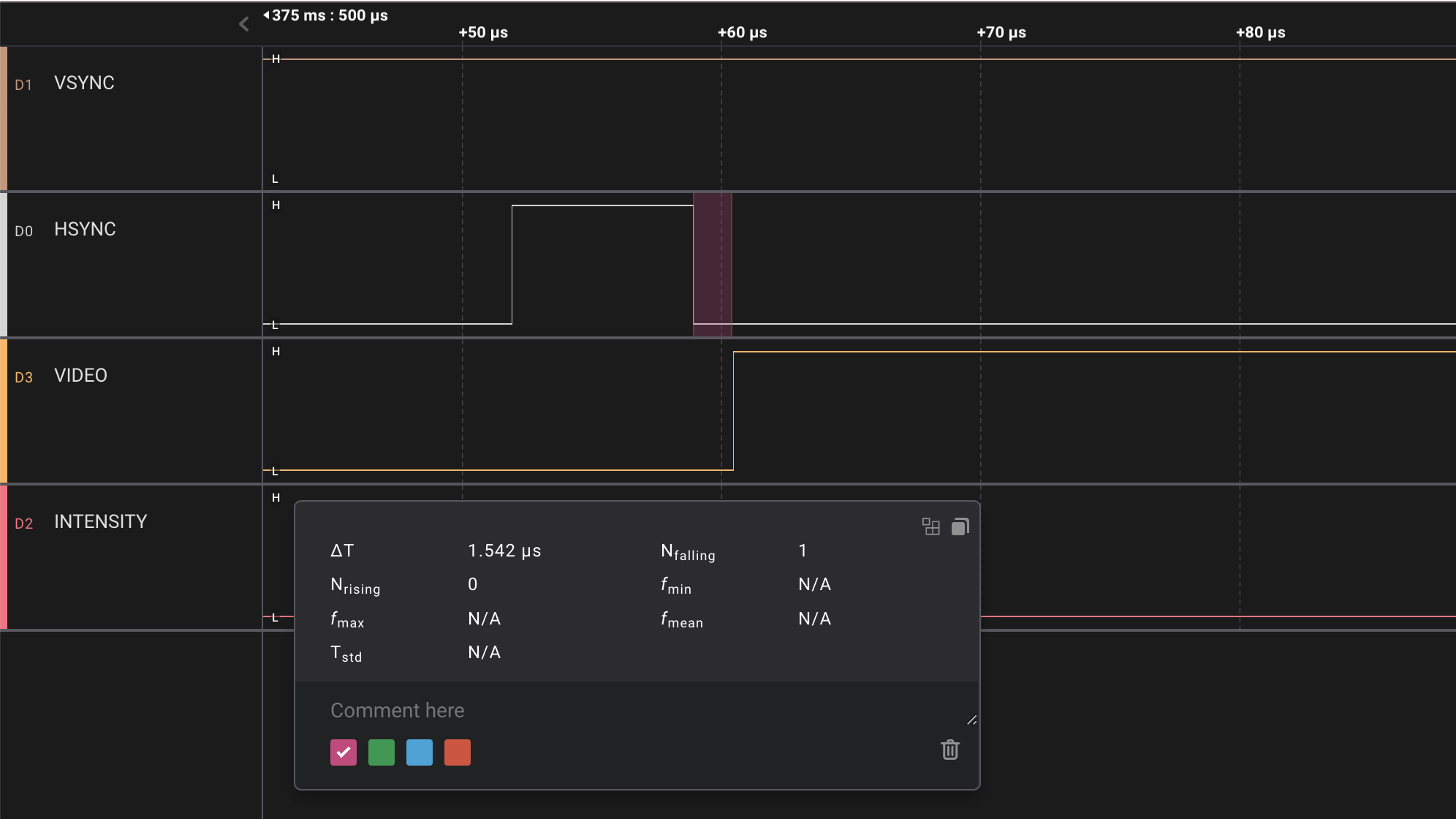Click the D3 channel identifier
The height and width of the screenshot is (819, 1456).
pyautogui.click(x=23, y=377)
